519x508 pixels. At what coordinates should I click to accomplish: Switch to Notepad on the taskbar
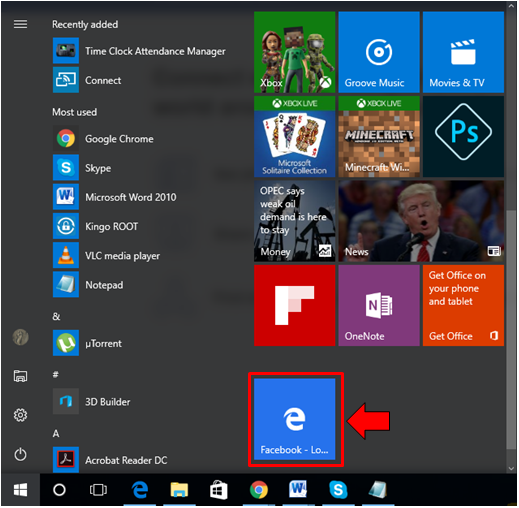click(x=378, y=490)
